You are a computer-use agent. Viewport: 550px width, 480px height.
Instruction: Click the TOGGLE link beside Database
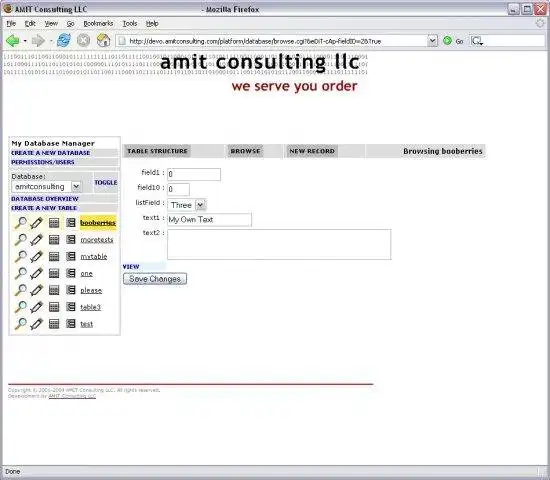106,182
